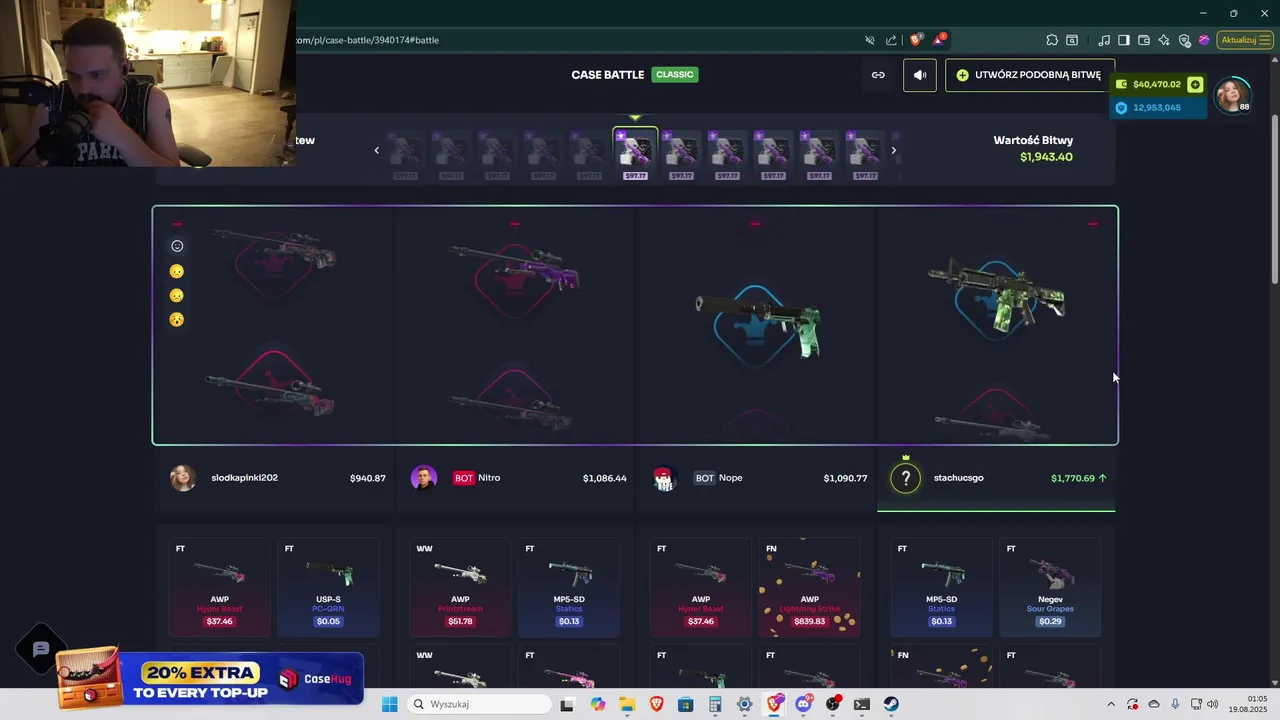The height and width of the screenshot is (720, 1280).
Task: Open Discord from the taskbar
Action: [803, 704]
